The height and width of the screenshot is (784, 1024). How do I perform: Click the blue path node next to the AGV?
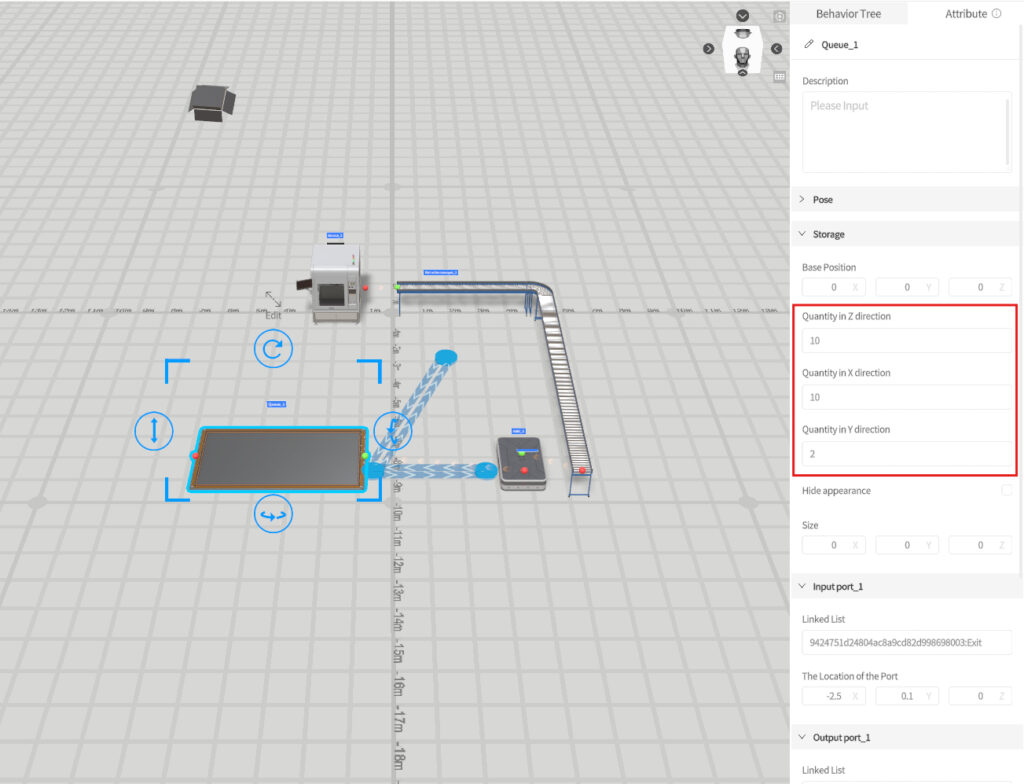pos(485,469)
